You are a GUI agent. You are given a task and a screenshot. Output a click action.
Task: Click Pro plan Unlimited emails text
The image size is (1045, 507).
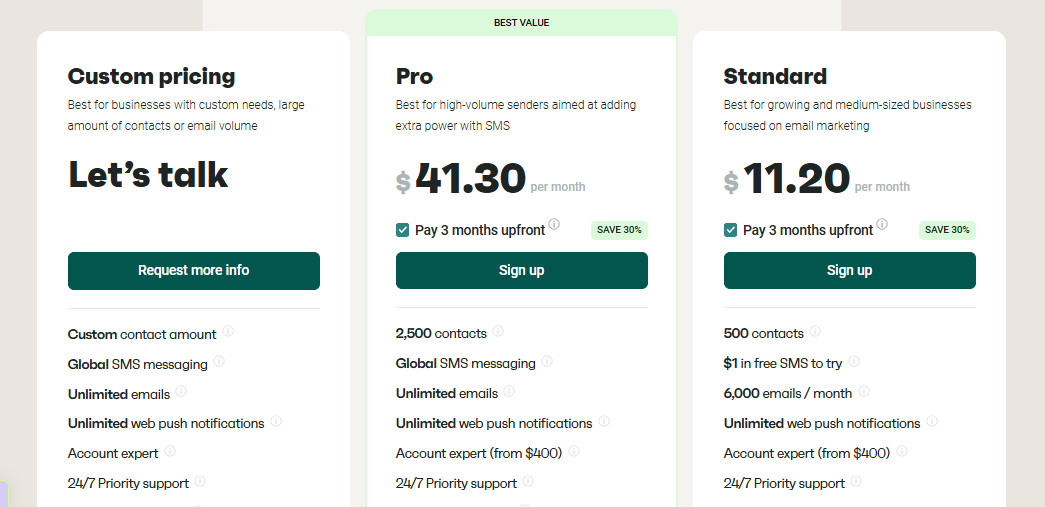(x=447, y=394)
